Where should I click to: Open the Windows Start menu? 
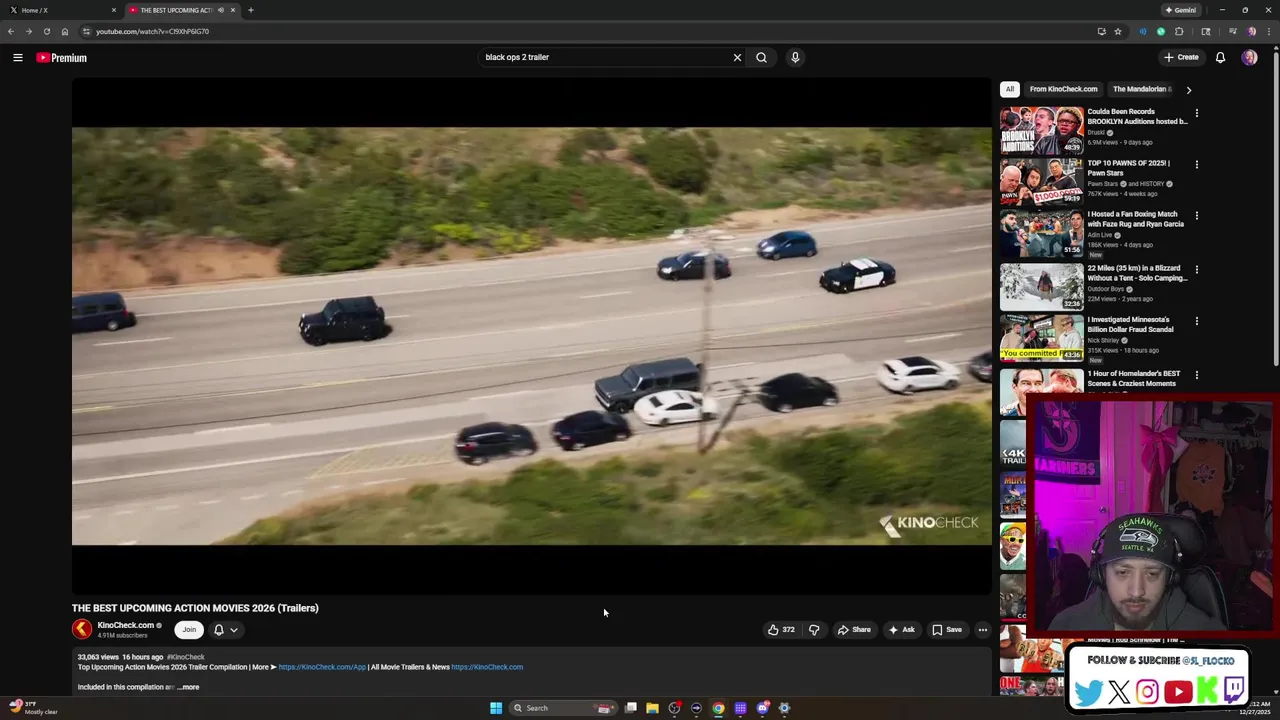click(496, 708)
